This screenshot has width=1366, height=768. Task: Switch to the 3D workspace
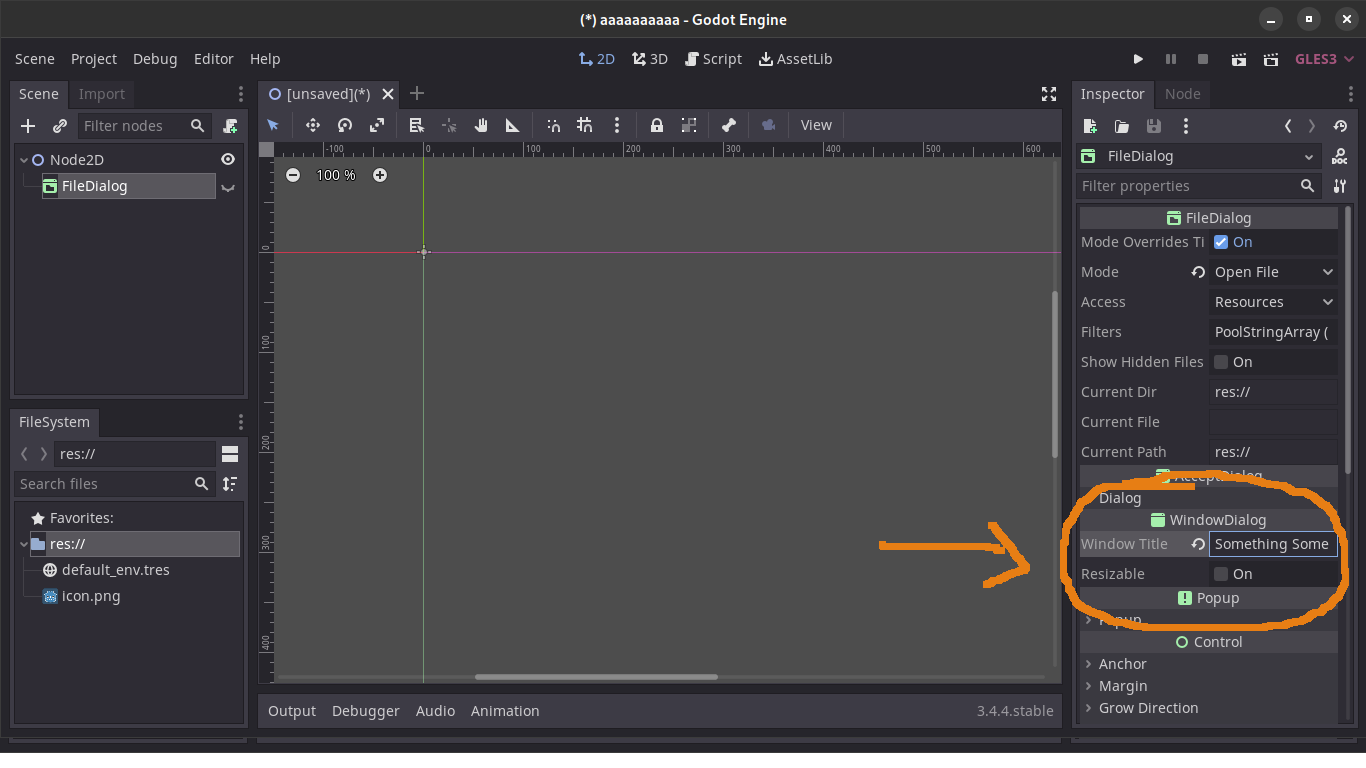(650, 59)
